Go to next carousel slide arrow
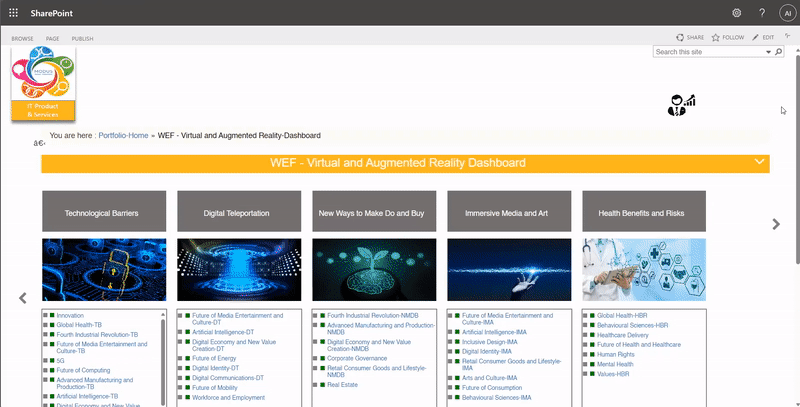The height and width of the screenshot is (407, 800). pos(776,224)
